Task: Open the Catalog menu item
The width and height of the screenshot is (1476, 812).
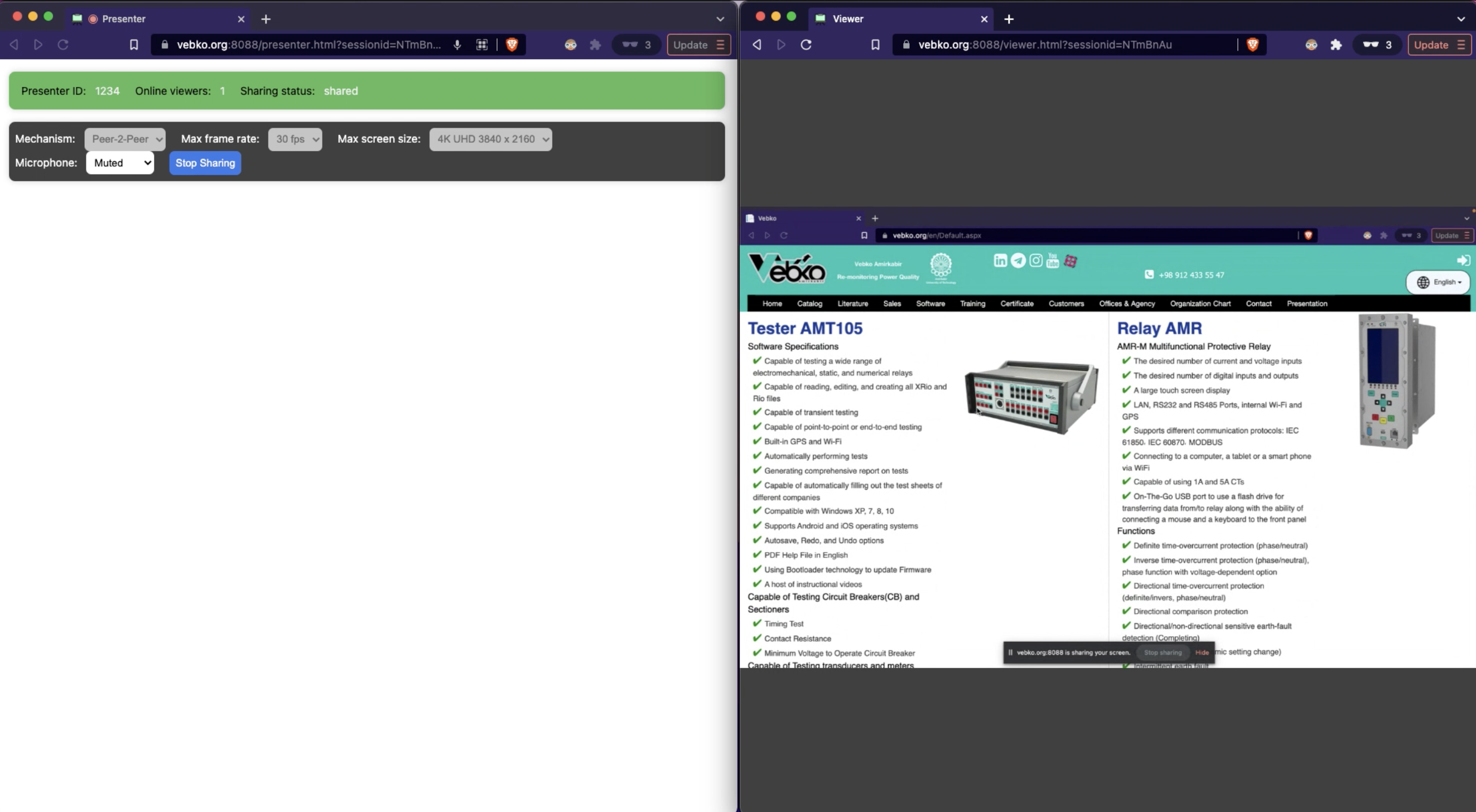Action: click(809, 304)
